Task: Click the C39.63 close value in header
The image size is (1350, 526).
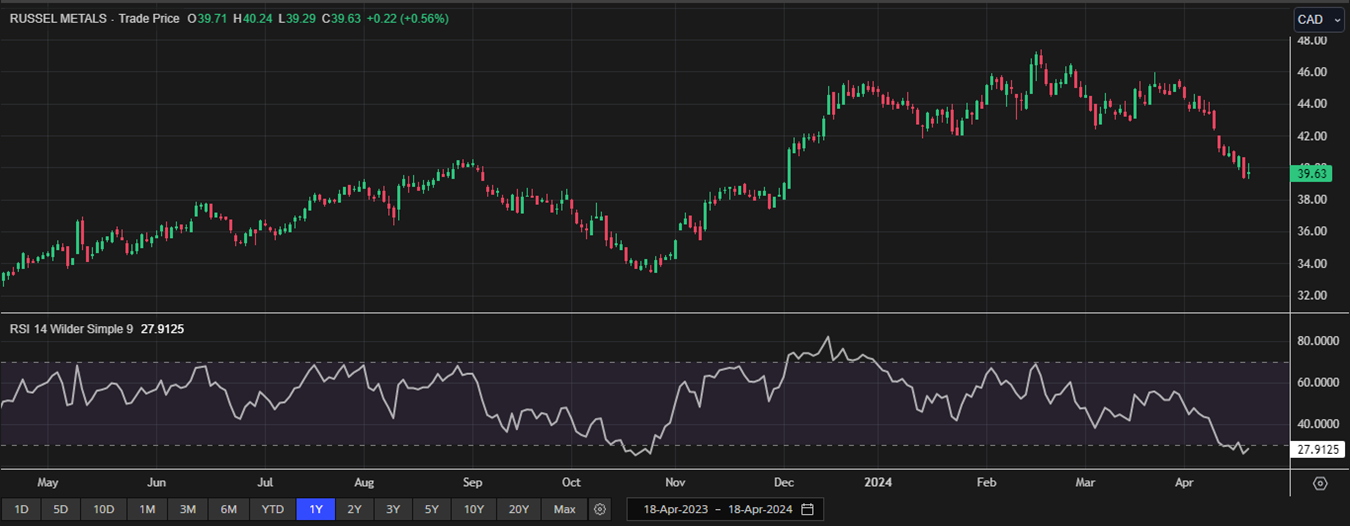Action: tap(342, 19)
